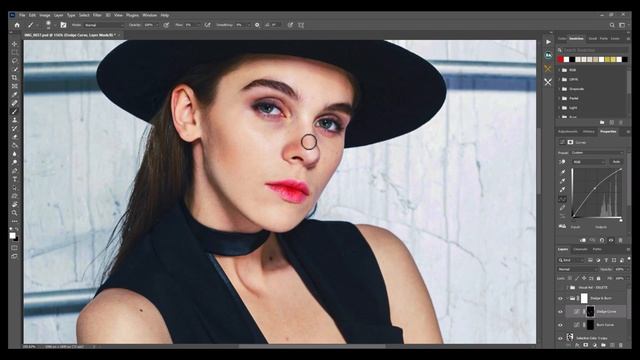Hide the Burn Curve layer
This screenshot has width=640, height=360.
point(560,325)
